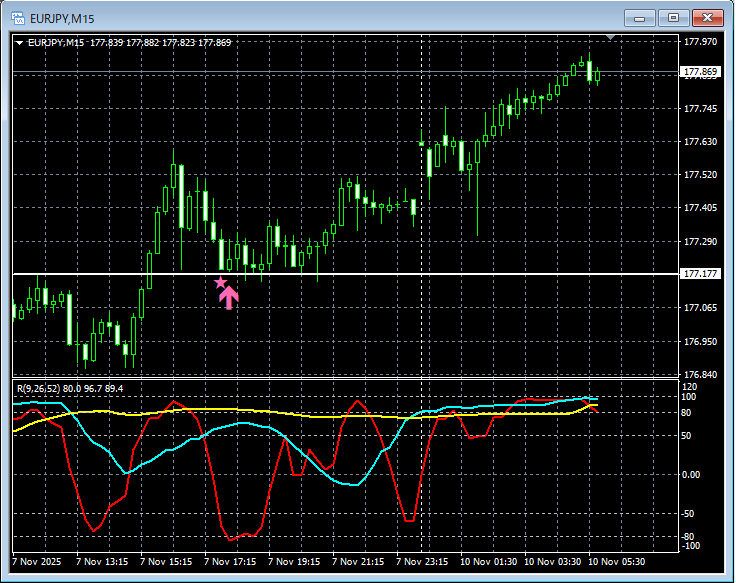Click the current price label 177.869
The height and width of the screenshot is (583, 736).
tap(700, 72)
